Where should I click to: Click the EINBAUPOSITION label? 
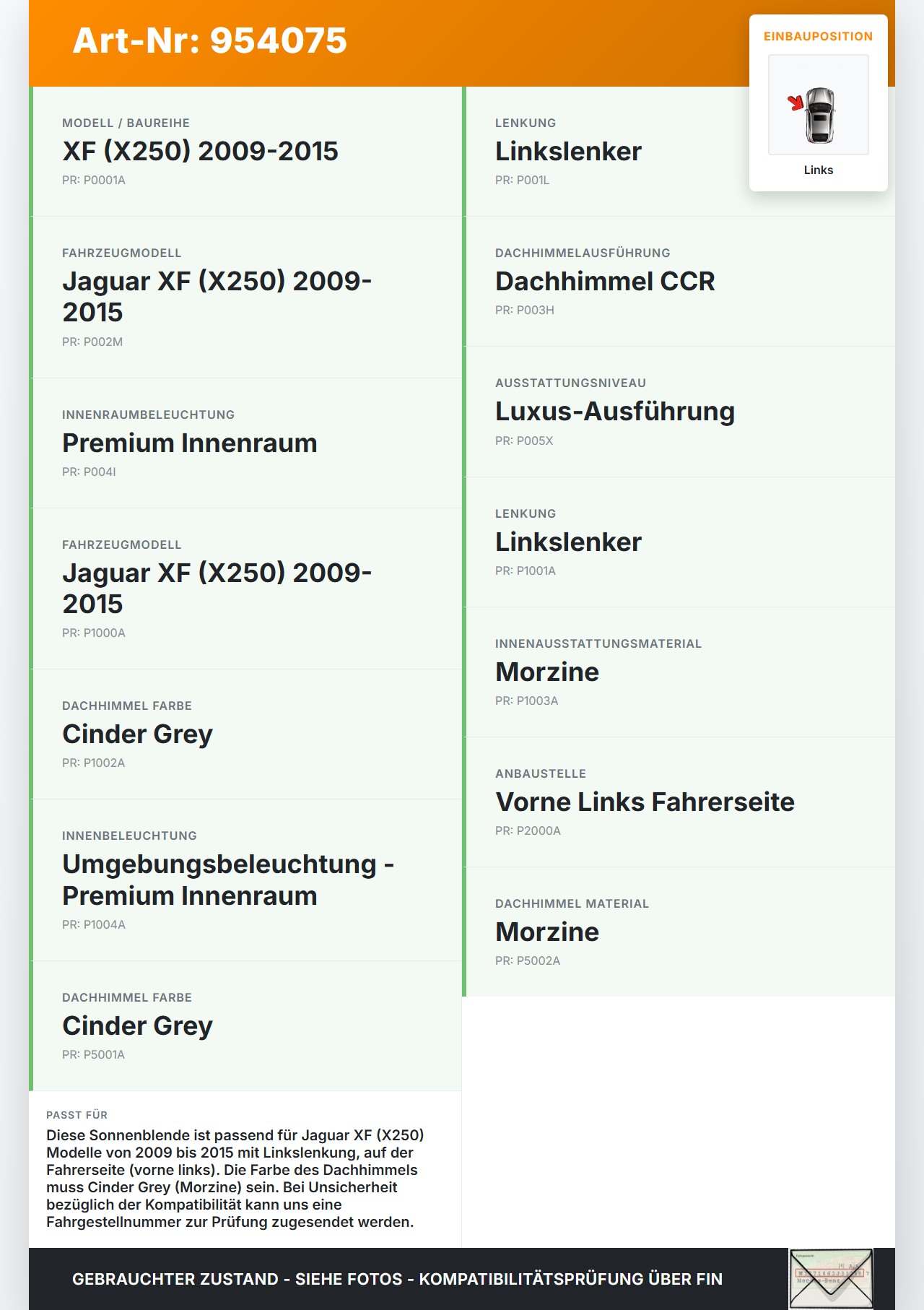point(818,36)
